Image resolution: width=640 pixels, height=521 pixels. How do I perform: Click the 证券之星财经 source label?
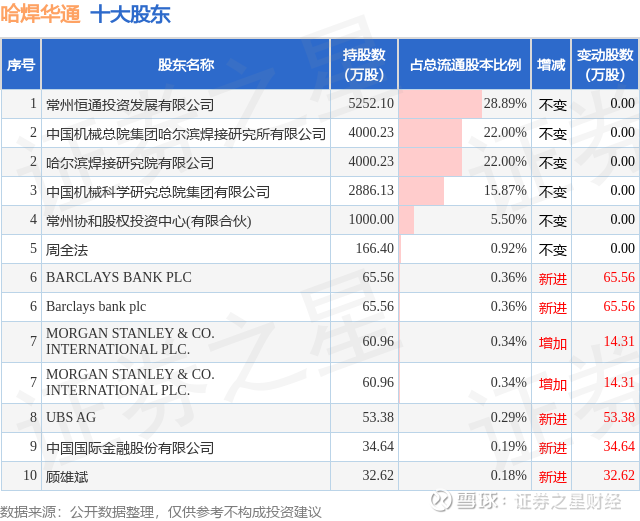point(568,501)
